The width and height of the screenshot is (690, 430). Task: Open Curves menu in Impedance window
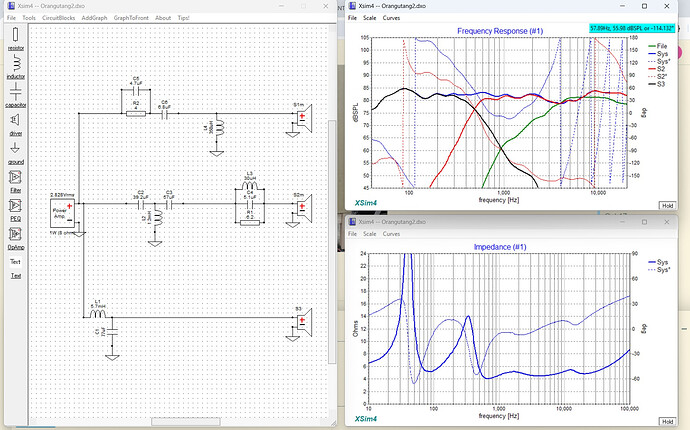(391, 234)
